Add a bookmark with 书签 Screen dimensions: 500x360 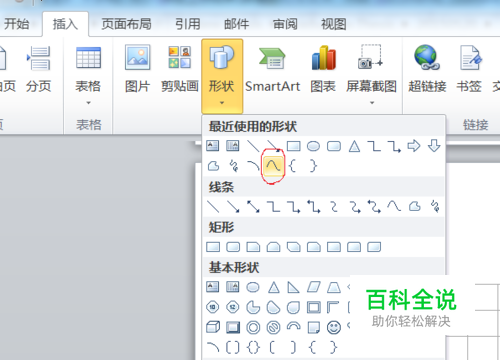pyautogui.click(x=469, y=69)
